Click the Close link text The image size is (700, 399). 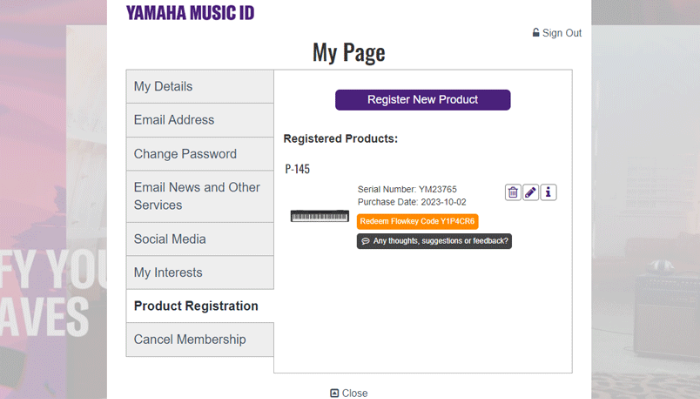(x=354, y=393)
